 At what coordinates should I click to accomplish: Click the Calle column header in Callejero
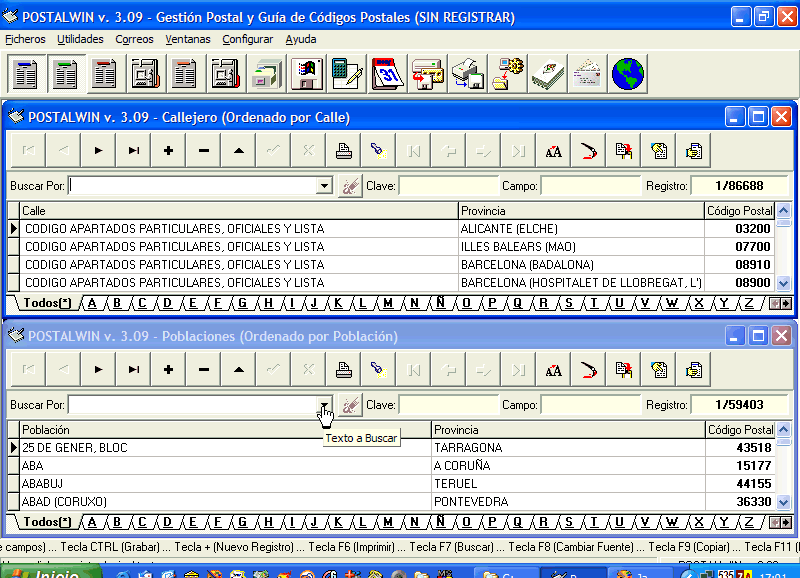tap(238, 211)
